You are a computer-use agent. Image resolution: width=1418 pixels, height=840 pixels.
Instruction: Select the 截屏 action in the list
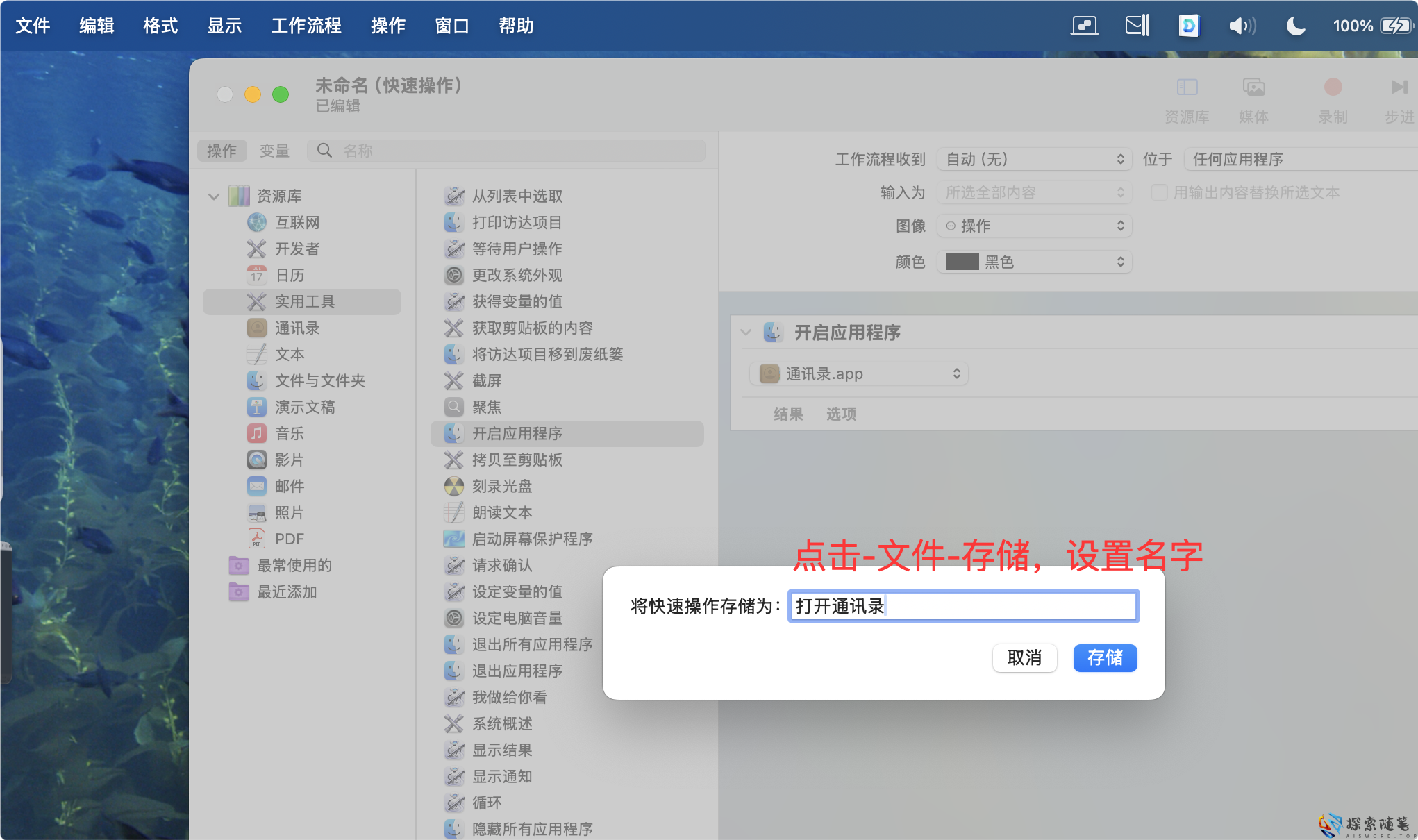coord(486,381)
